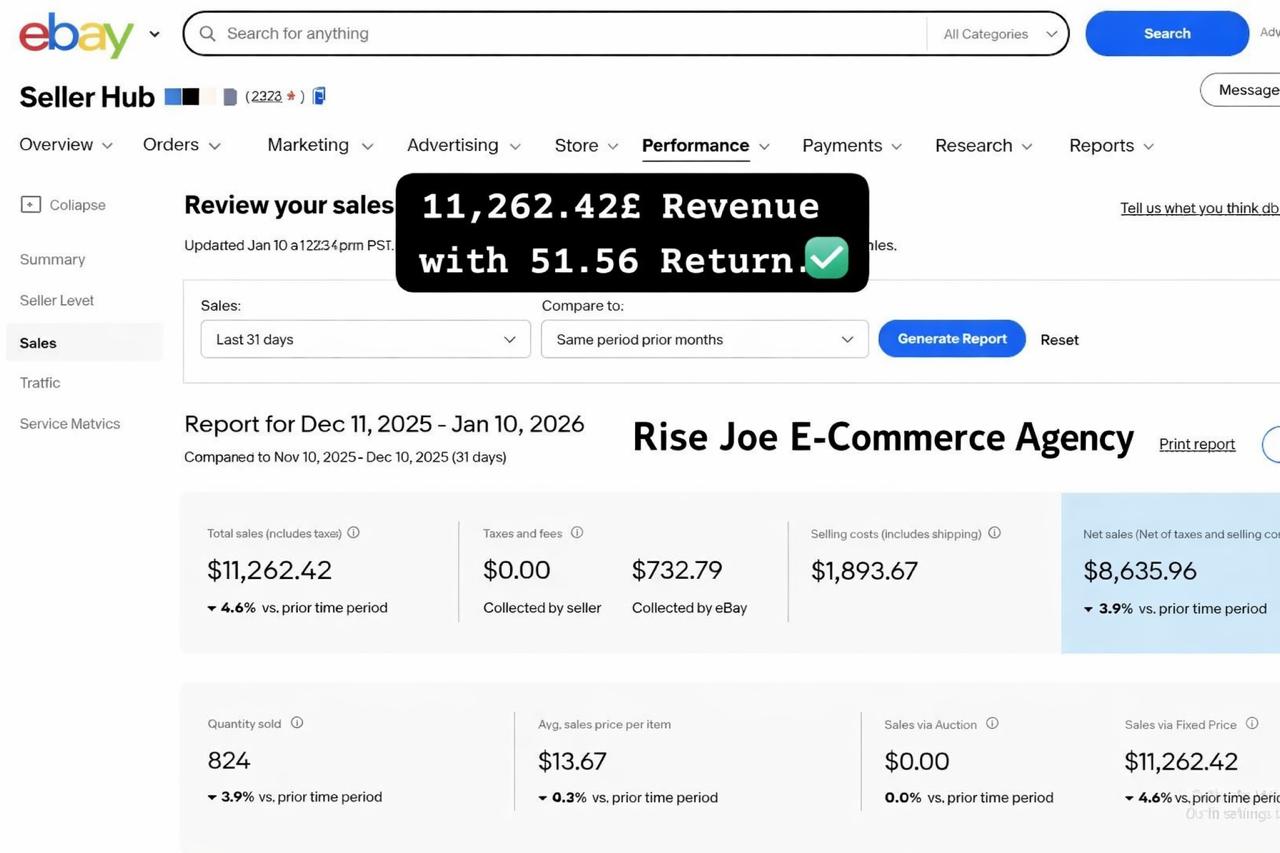Open the Performance menu
The image size is (1280, 853).
click(x=705, y=146)
